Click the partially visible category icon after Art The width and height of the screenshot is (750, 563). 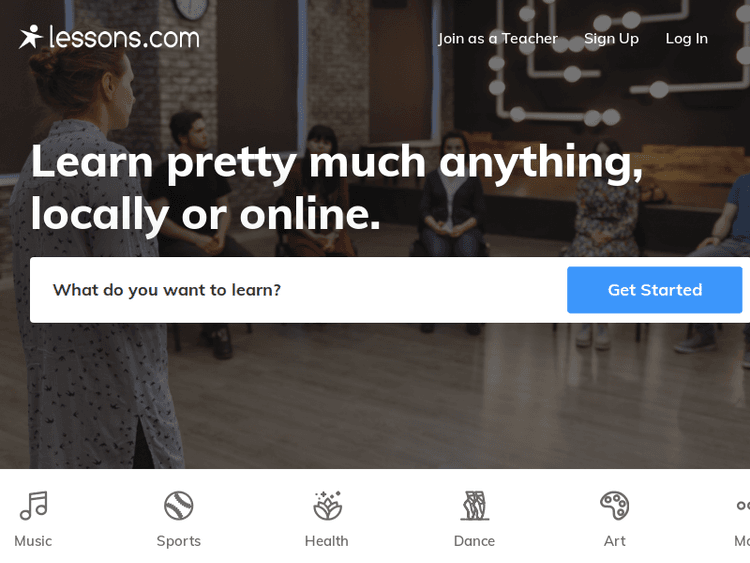click(743, 506)
